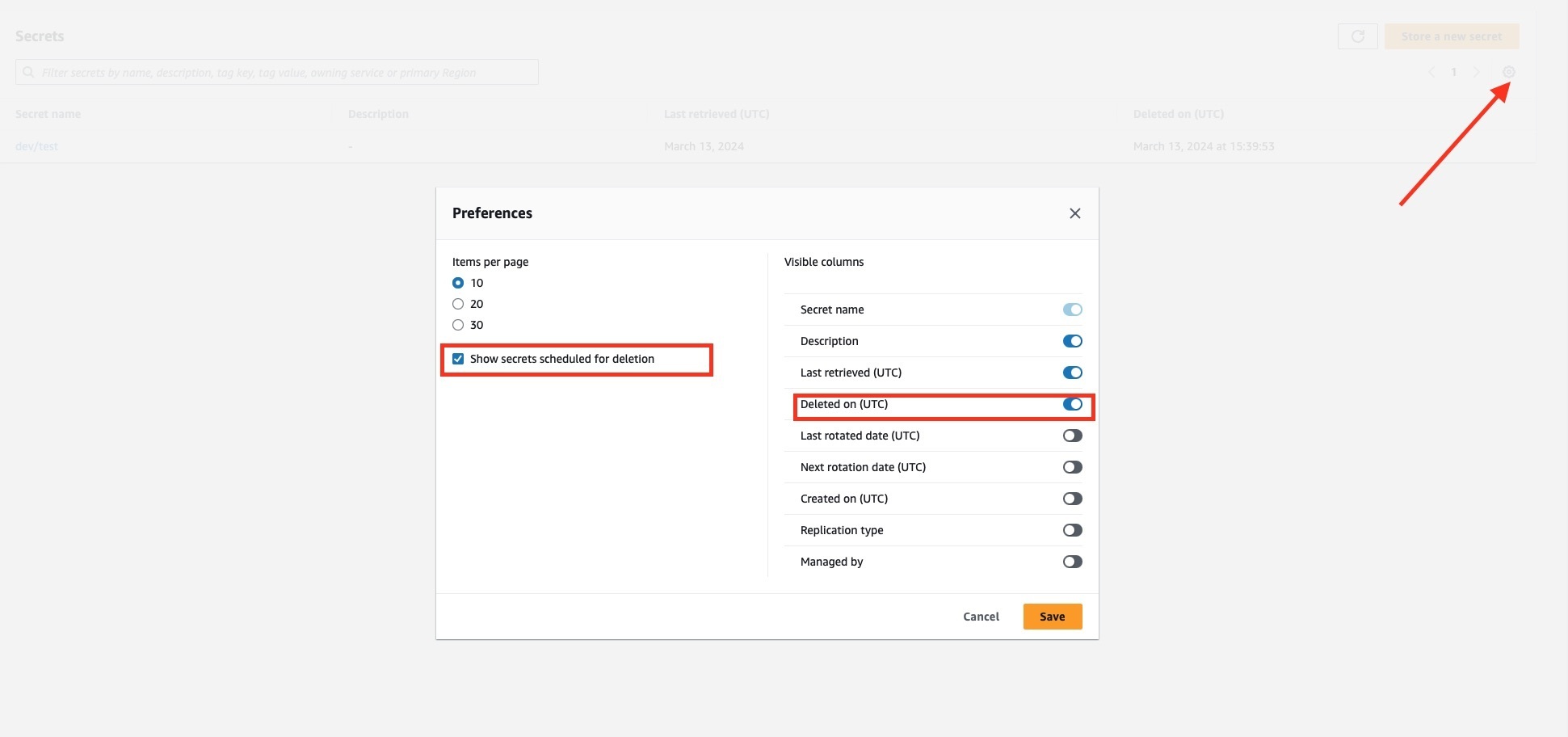Click the March 13, 2024 at 15:39:53 cell
The image size is (1568, 737).
(x=1204, y=146)
